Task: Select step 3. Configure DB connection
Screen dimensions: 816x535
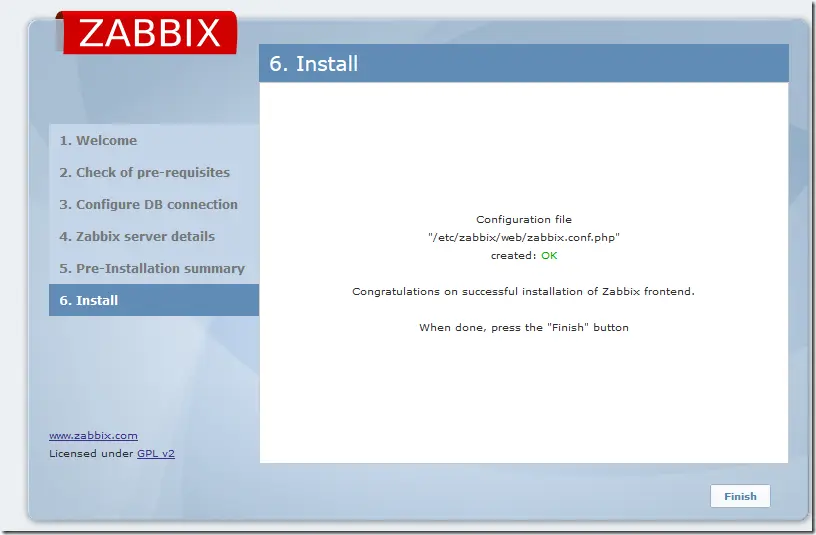Action: pos(148,205)
